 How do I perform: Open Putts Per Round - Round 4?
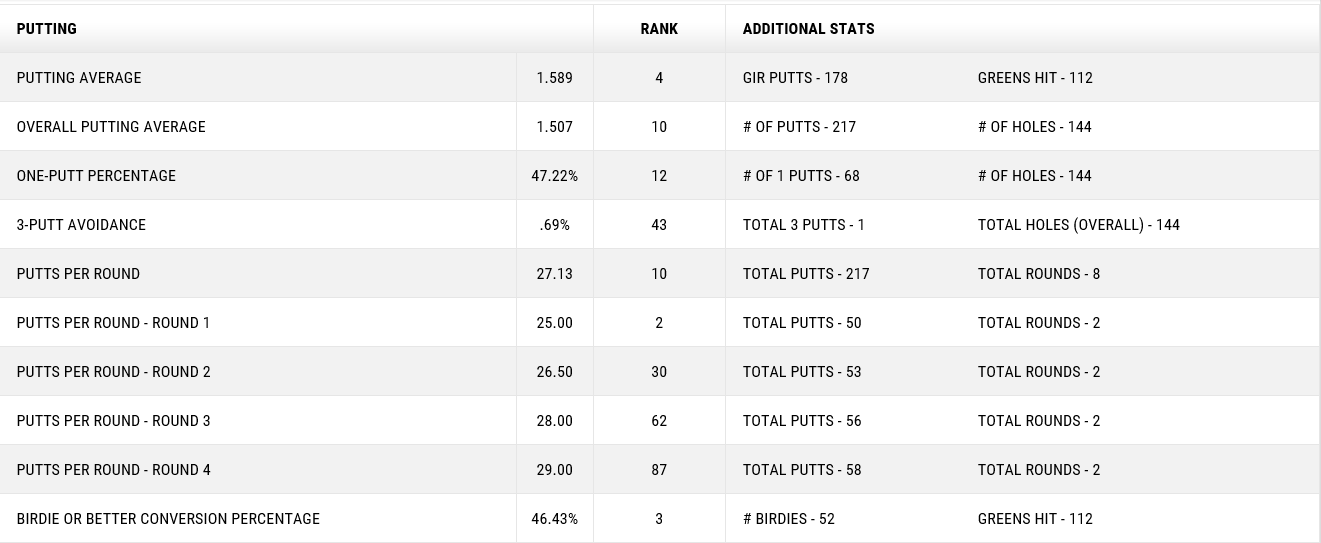[113, 470]
